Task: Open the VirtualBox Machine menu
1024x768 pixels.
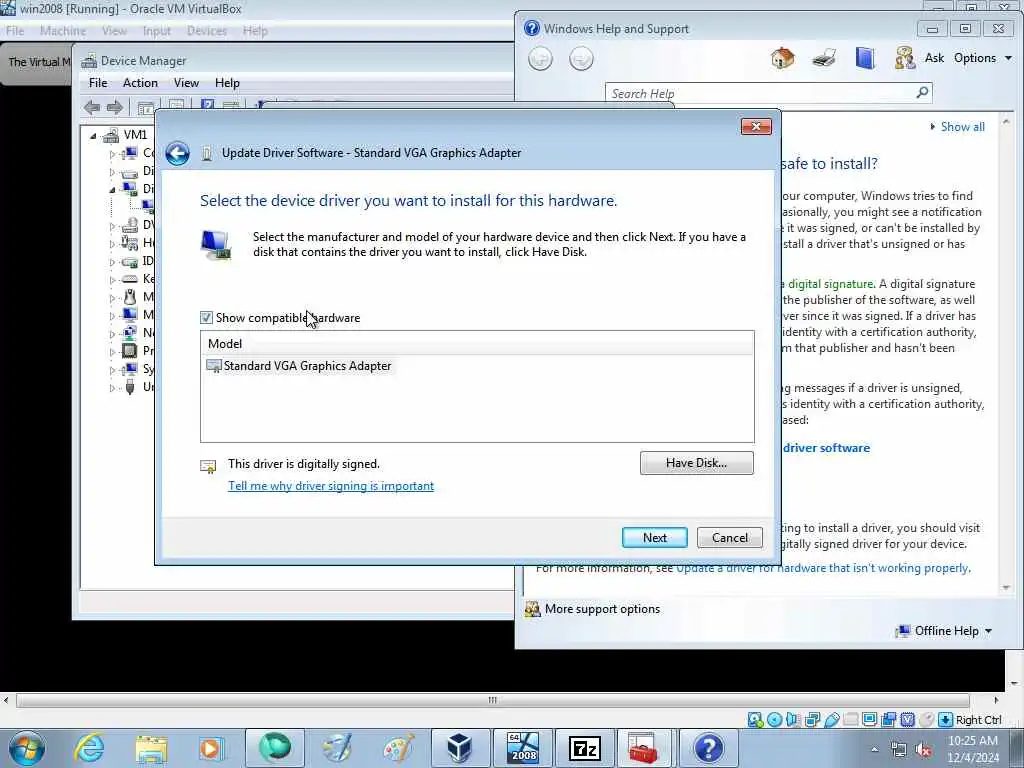Action: (x=63, y=31)
